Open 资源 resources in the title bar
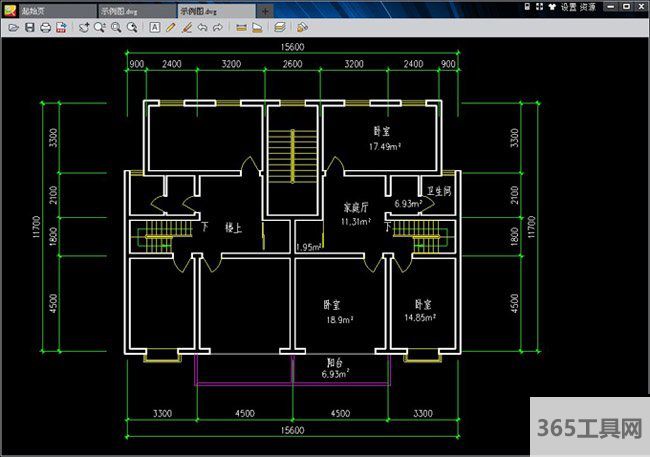Screen dimensions: 650x457 pyautogui.click(x=588, y=7)
